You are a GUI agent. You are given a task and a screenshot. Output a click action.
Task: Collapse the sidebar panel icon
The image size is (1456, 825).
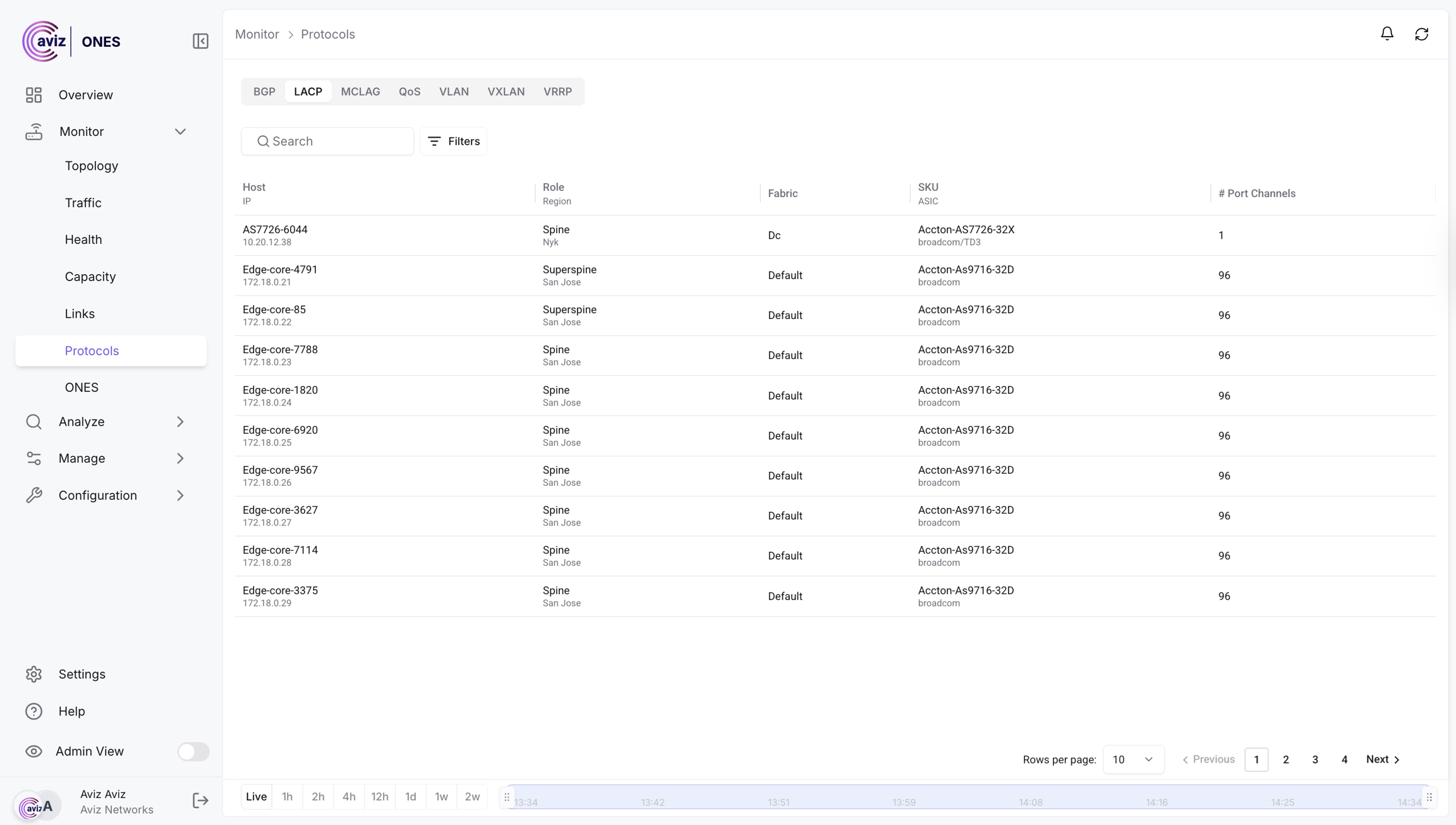click(200, 41)
